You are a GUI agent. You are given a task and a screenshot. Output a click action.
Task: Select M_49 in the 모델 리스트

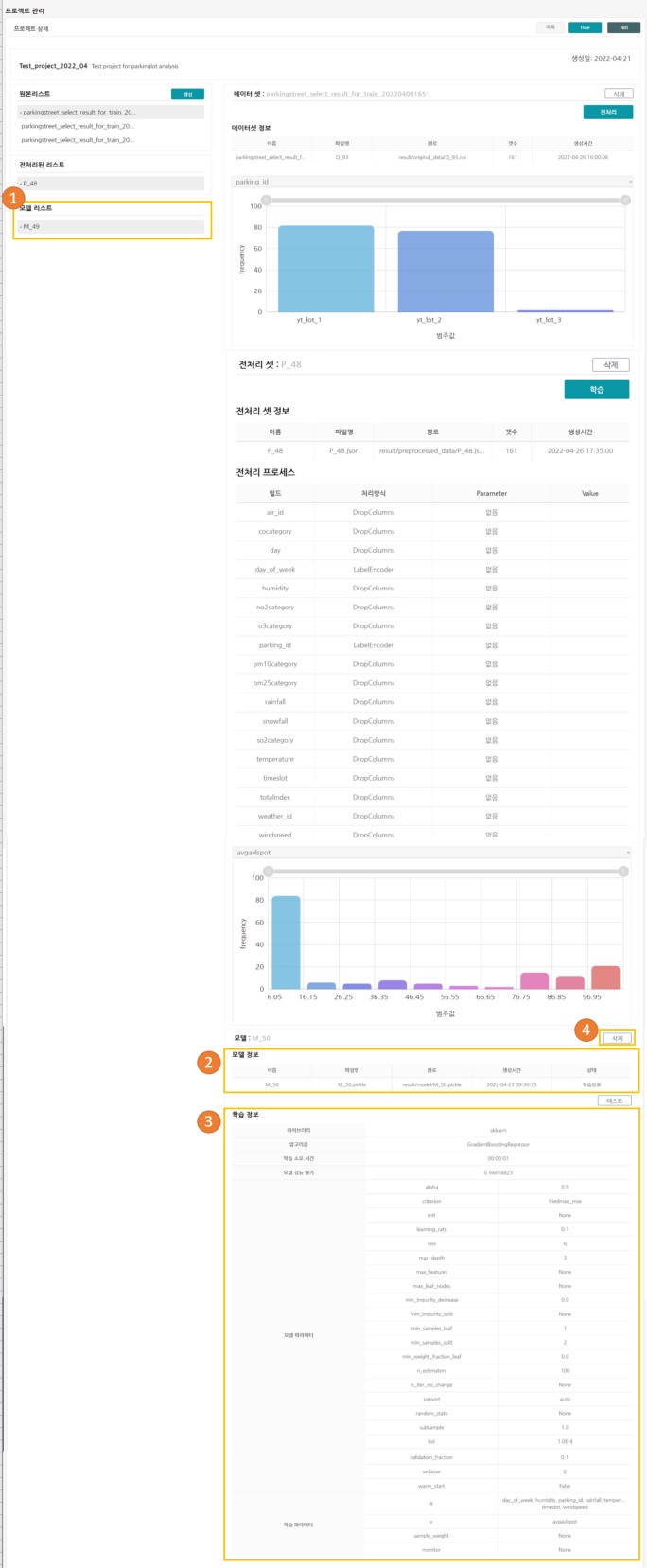[112, 227]
